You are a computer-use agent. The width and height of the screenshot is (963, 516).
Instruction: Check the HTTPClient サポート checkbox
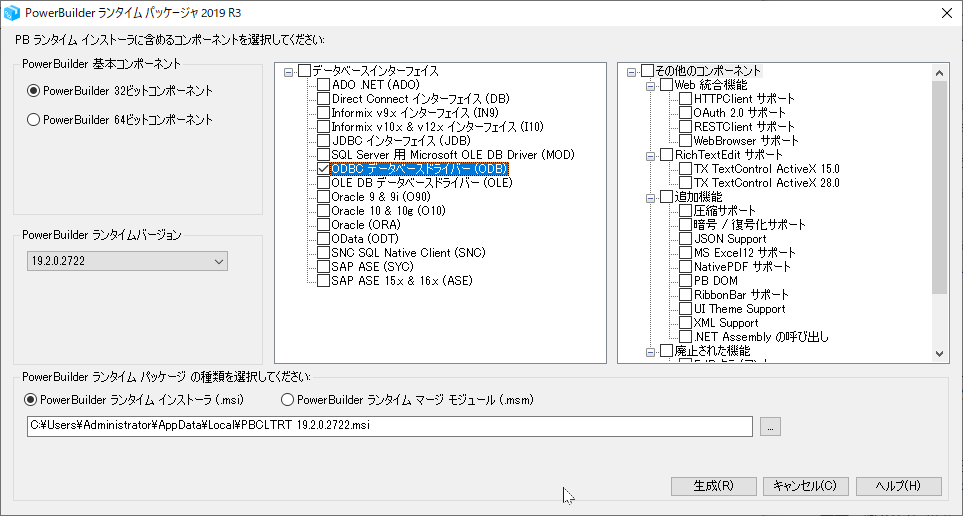685,99
